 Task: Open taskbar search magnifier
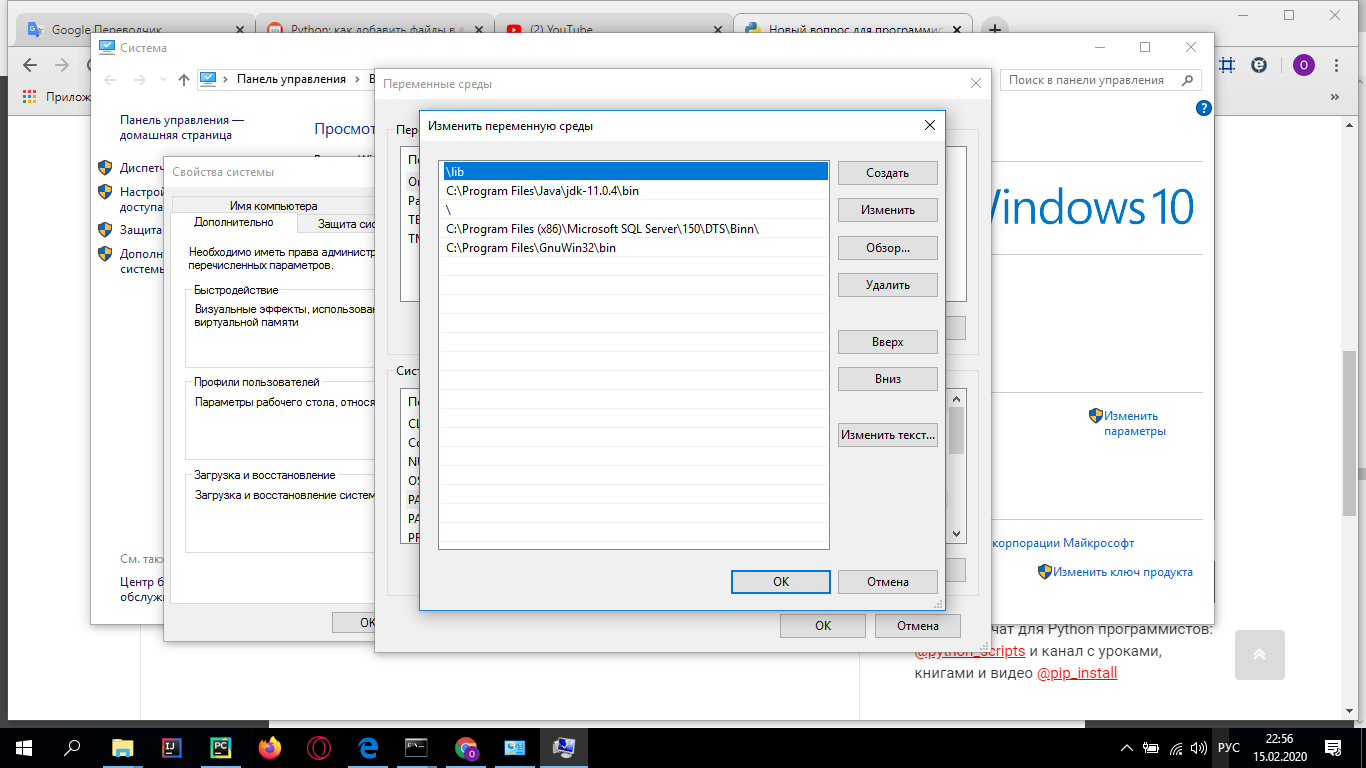coord(72,747)
